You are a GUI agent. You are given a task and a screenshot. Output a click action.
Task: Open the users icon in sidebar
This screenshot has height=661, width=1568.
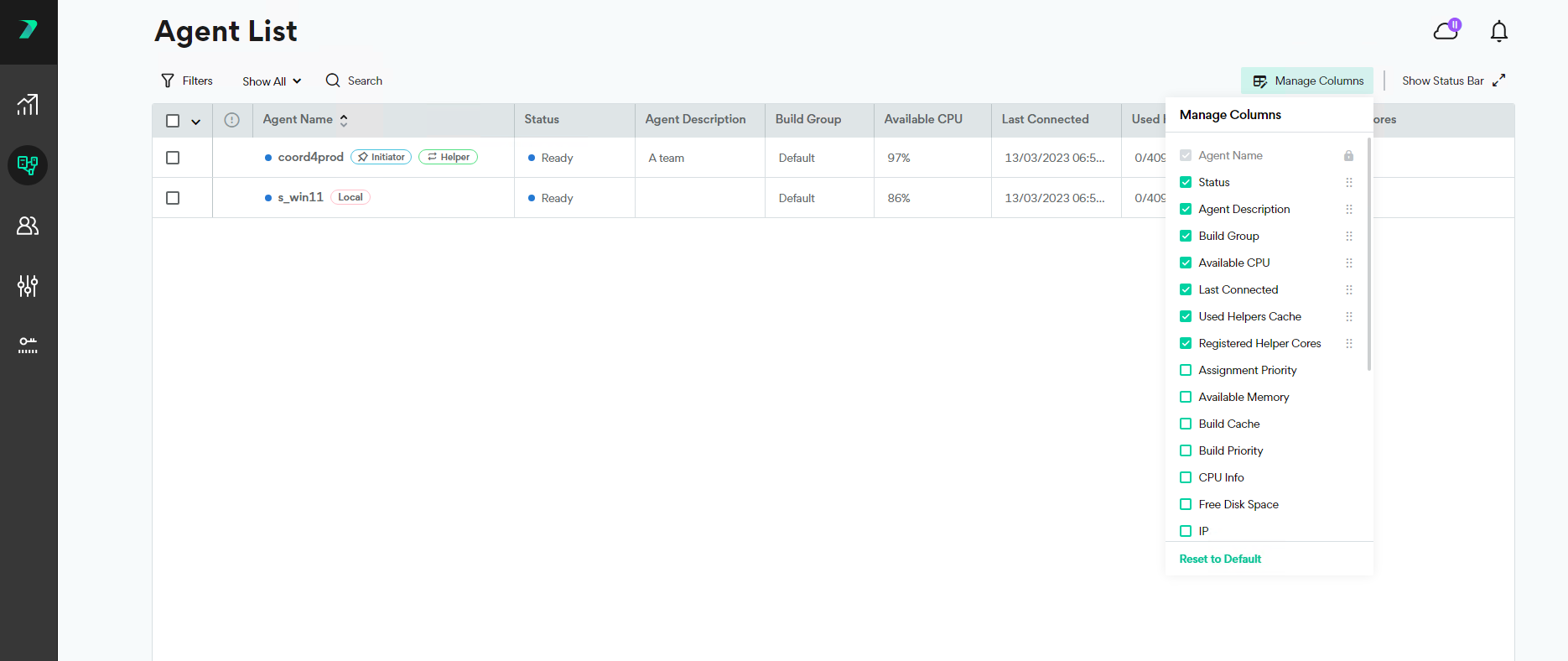click(28, 226)
